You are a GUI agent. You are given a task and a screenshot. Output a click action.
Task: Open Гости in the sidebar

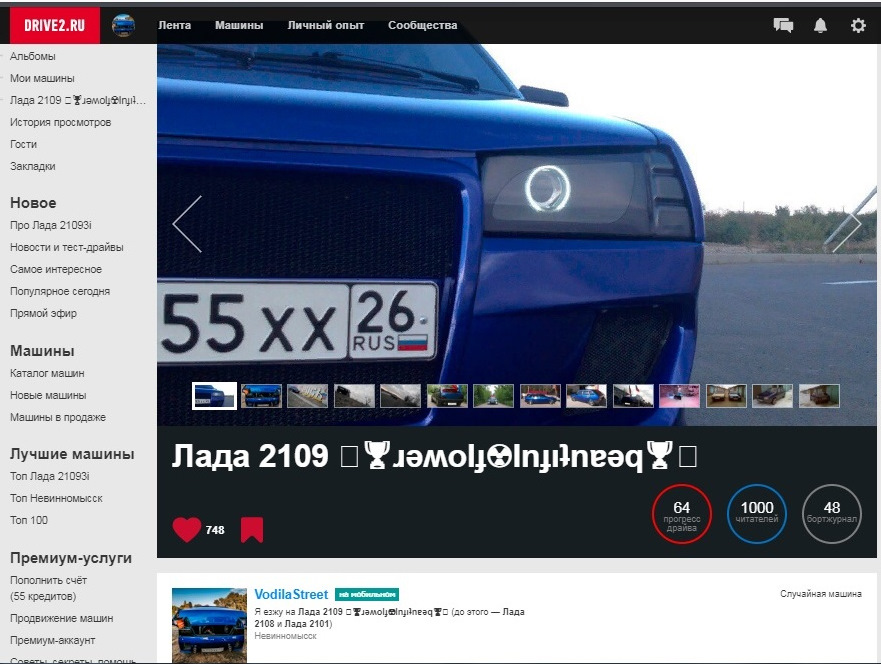point(23,144)
